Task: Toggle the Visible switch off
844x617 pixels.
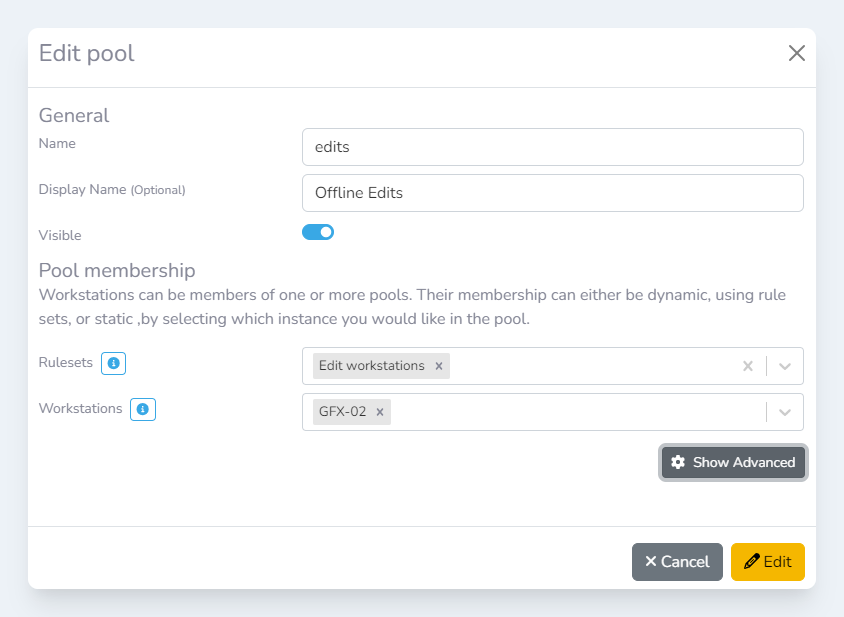Action: click(x=318, y=232)
